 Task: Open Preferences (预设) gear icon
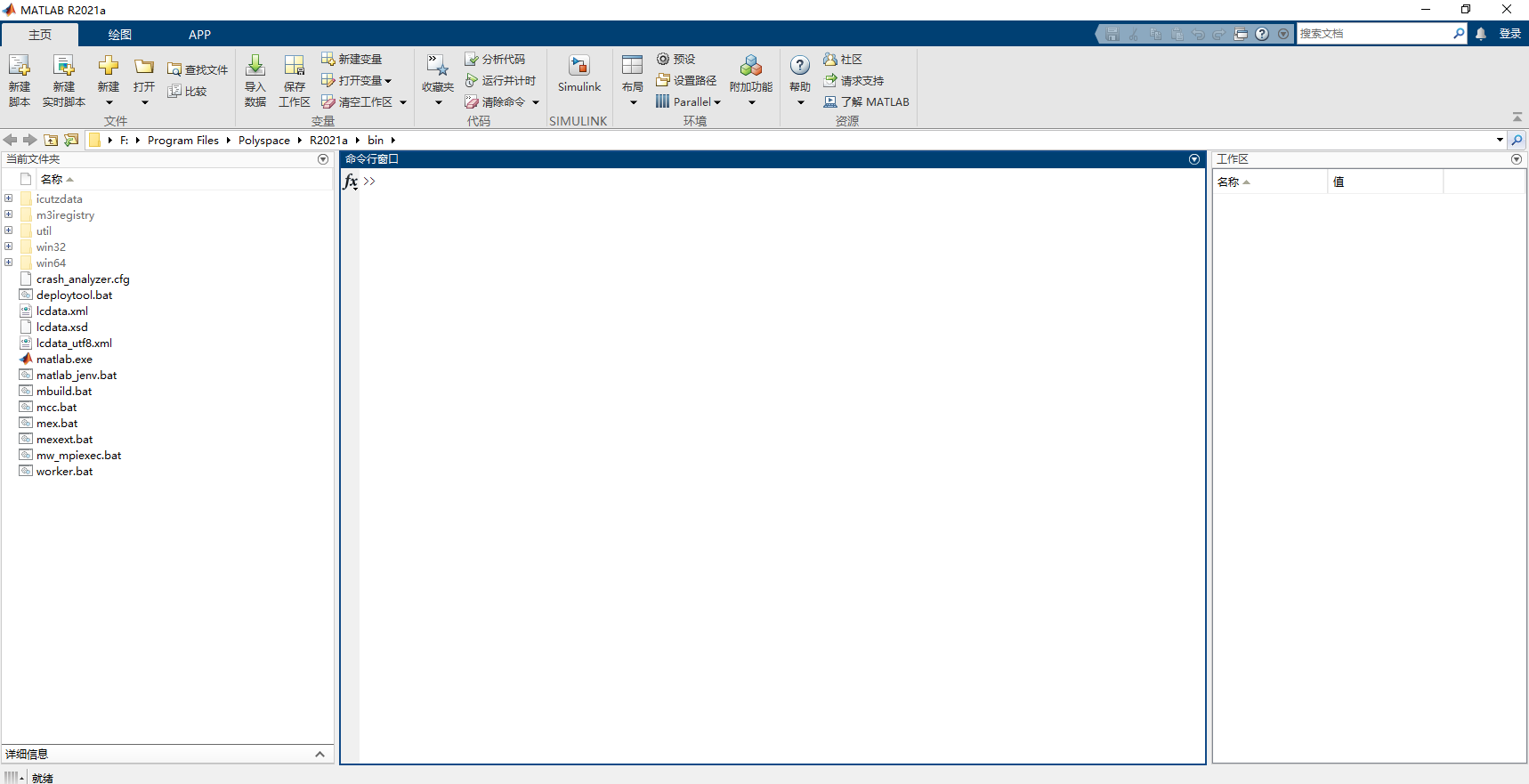click(x=663, y=59)
